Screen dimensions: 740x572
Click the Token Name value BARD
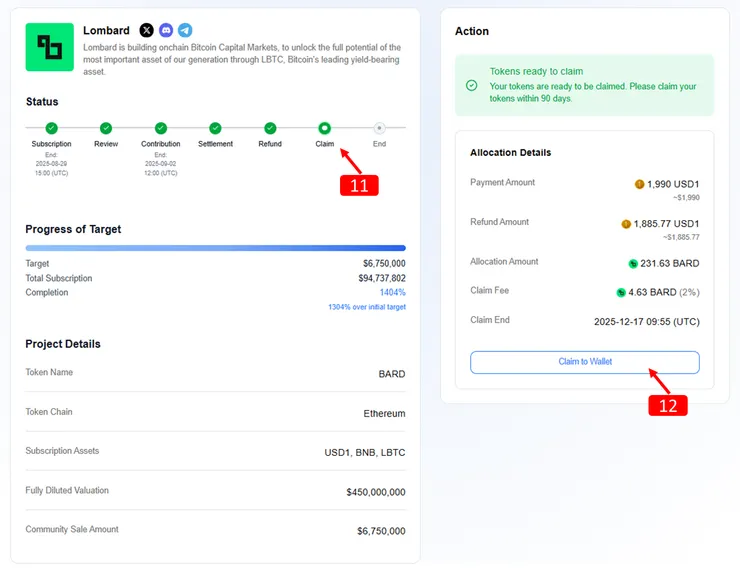tap(392, 374)
